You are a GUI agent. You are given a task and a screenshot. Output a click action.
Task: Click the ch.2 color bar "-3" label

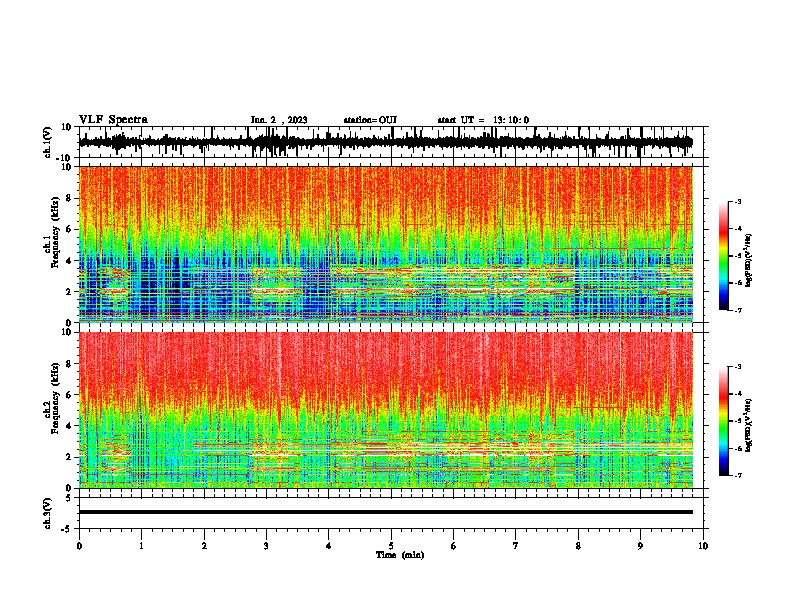[x=737, y=367]
